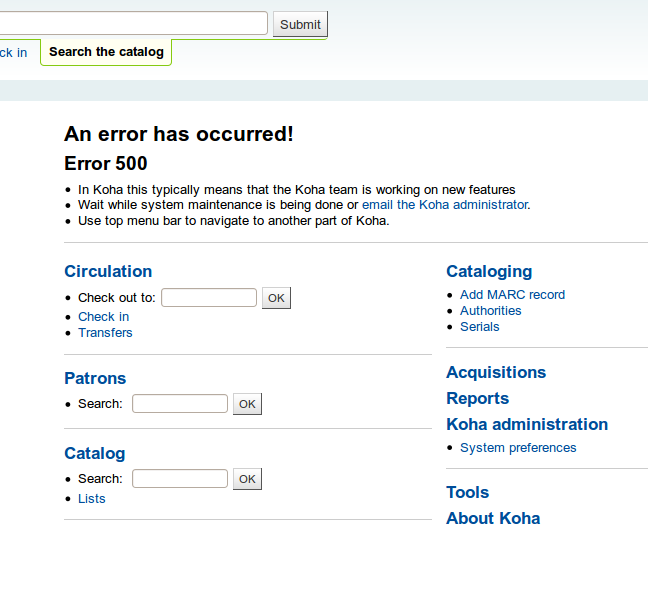The image size is (648, 593).
Task: Focus the Check out to input field
Action: (x=209, y=297)
